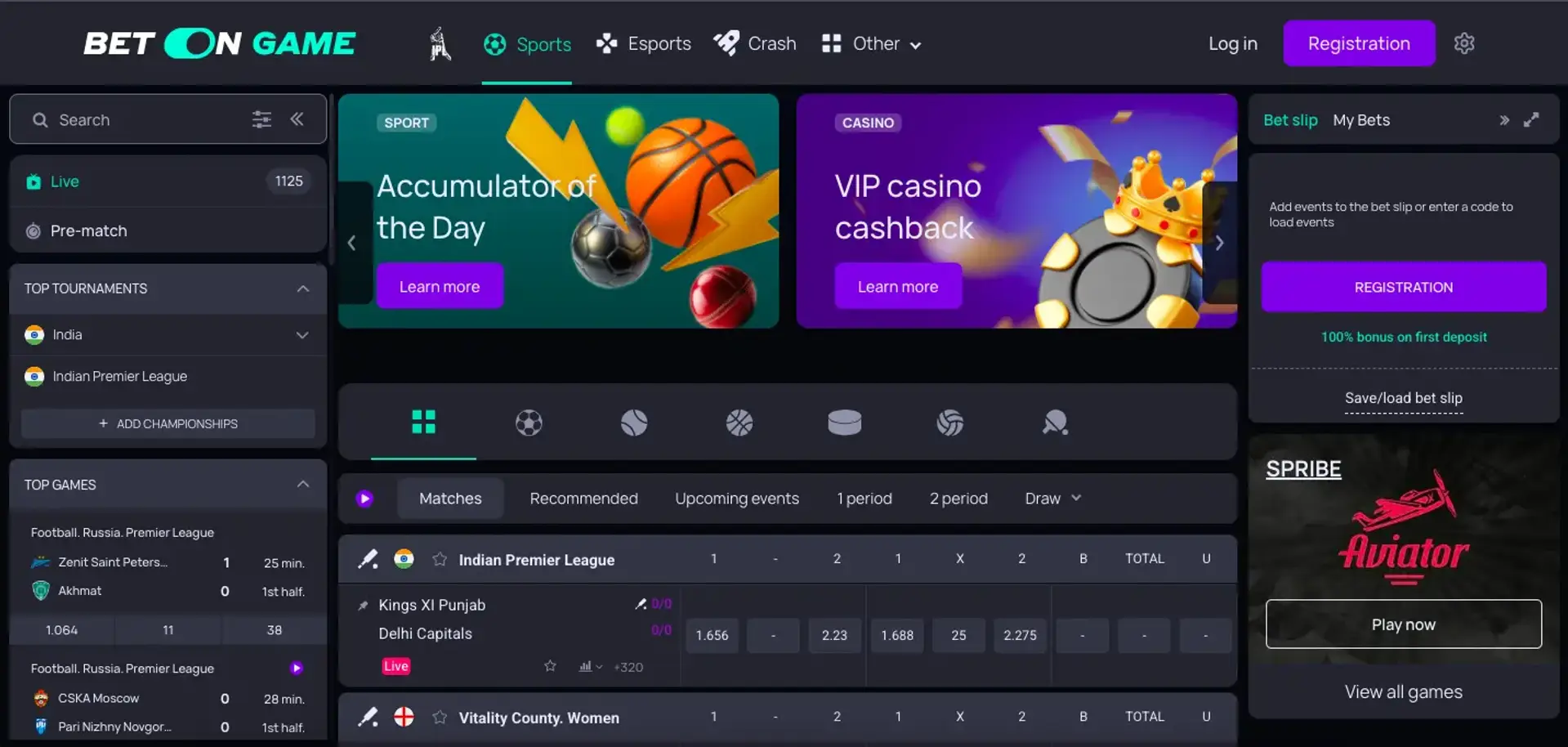The width and height of the screenshot is (1568, 747).
Task: Click ADD CHAMPIONSHIPS button
Action: click(x=168, y=423)
